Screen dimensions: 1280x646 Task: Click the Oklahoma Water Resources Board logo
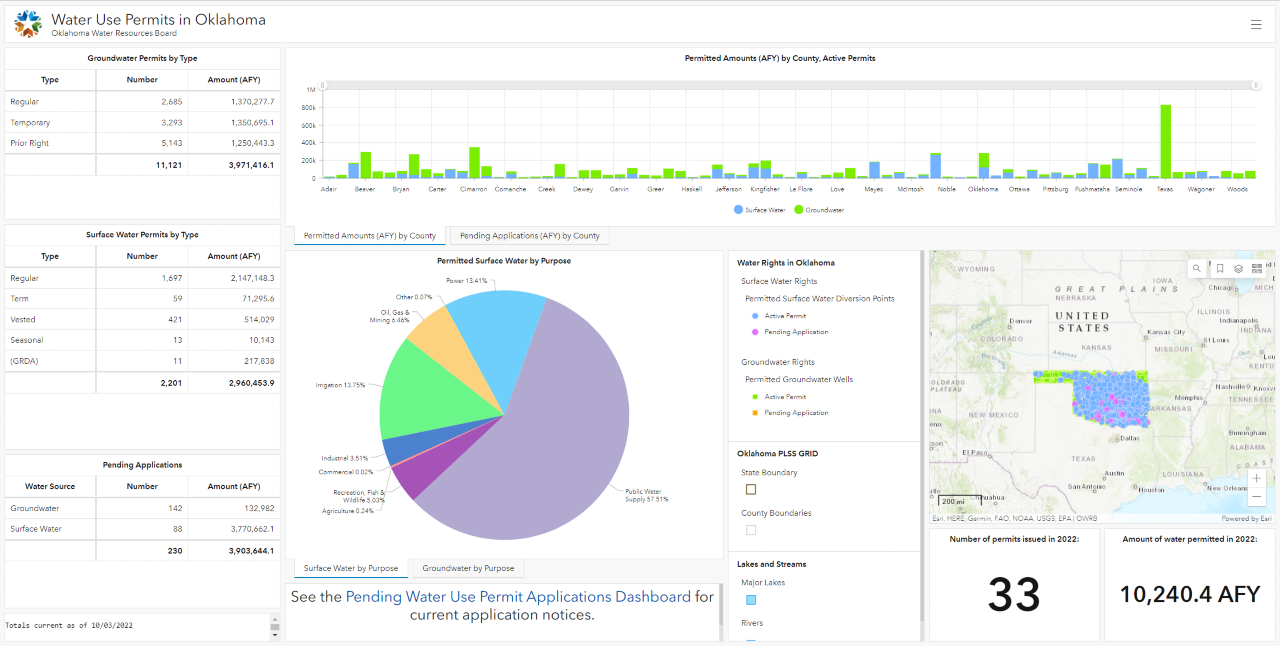(27, 22)
